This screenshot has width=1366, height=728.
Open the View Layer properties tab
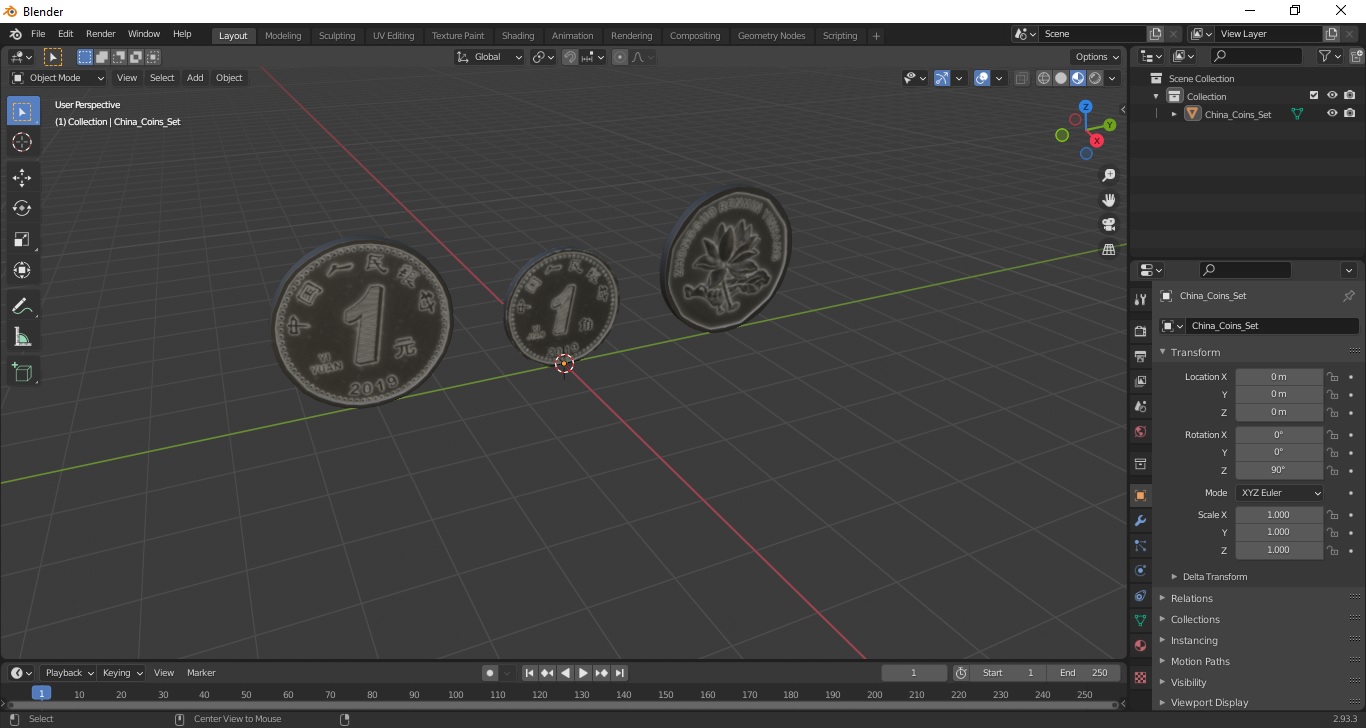point(1140,382)
